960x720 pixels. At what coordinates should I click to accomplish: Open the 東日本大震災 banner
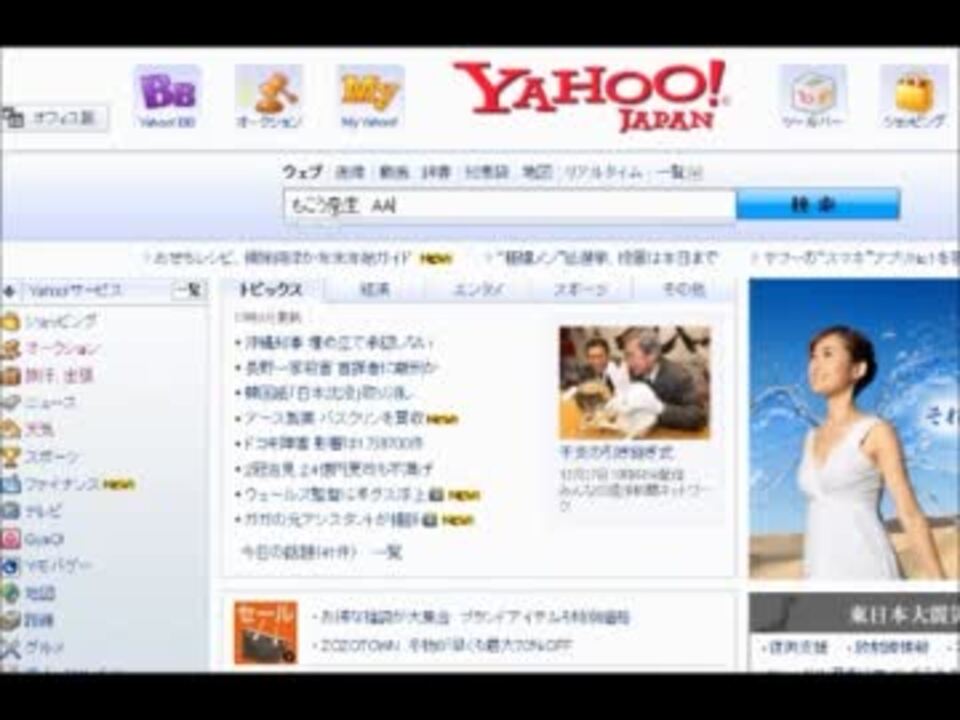[x=854, y=613]
